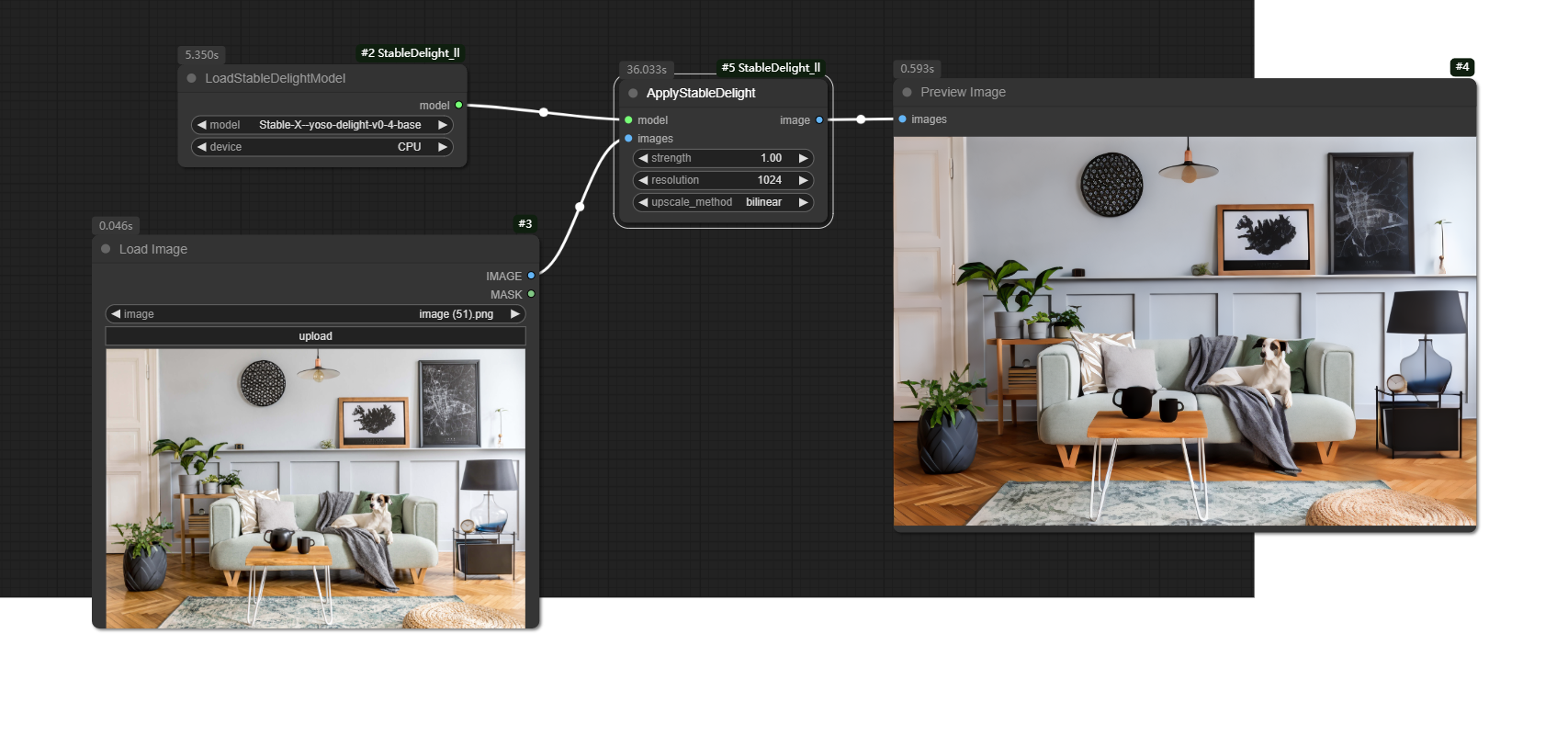Collapse the Preview Image node via its dot

click(907, 92)
